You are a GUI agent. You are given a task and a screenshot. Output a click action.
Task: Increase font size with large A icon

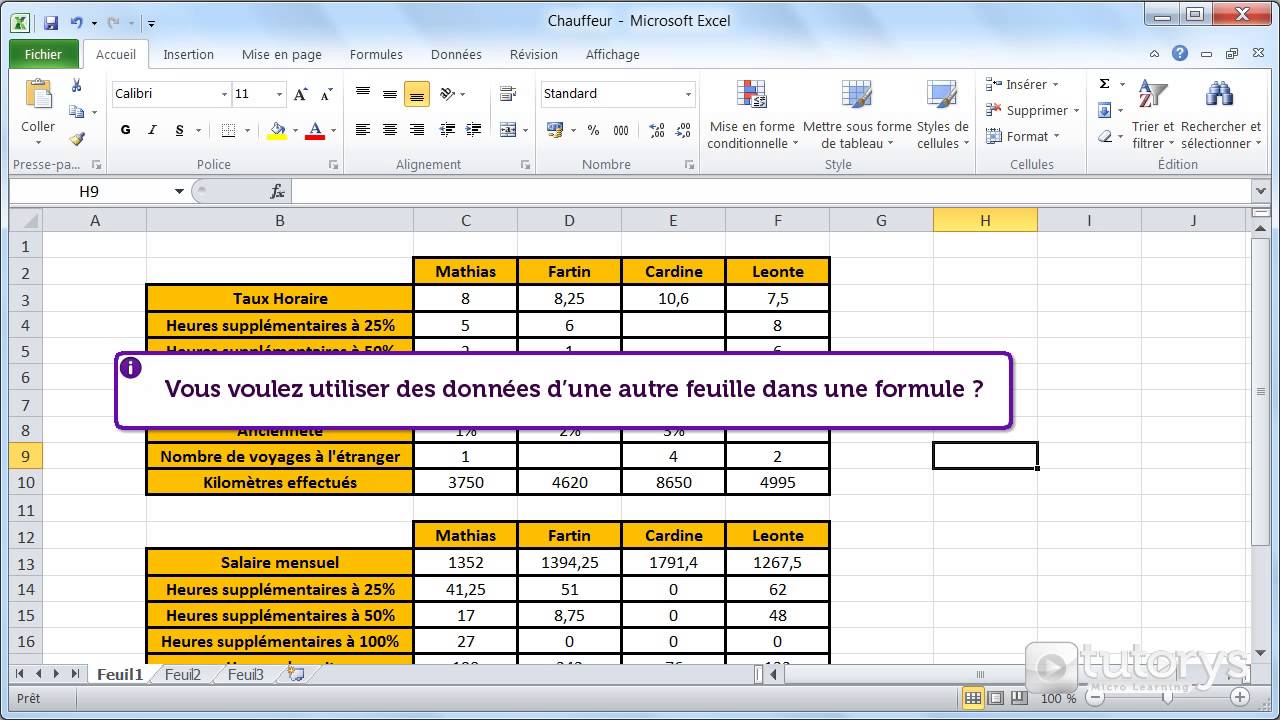click(300, 94)
